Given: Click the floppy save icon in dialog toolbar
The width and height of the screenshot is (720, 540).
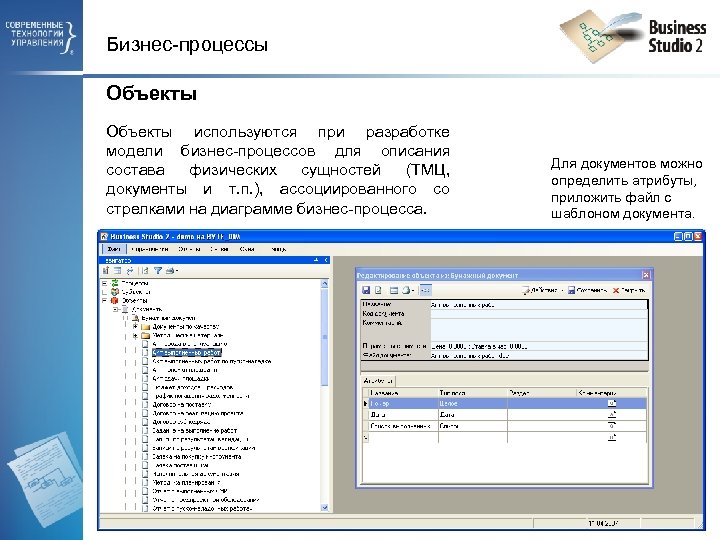Looking at the screenshot, I should (x=366, y=290).
